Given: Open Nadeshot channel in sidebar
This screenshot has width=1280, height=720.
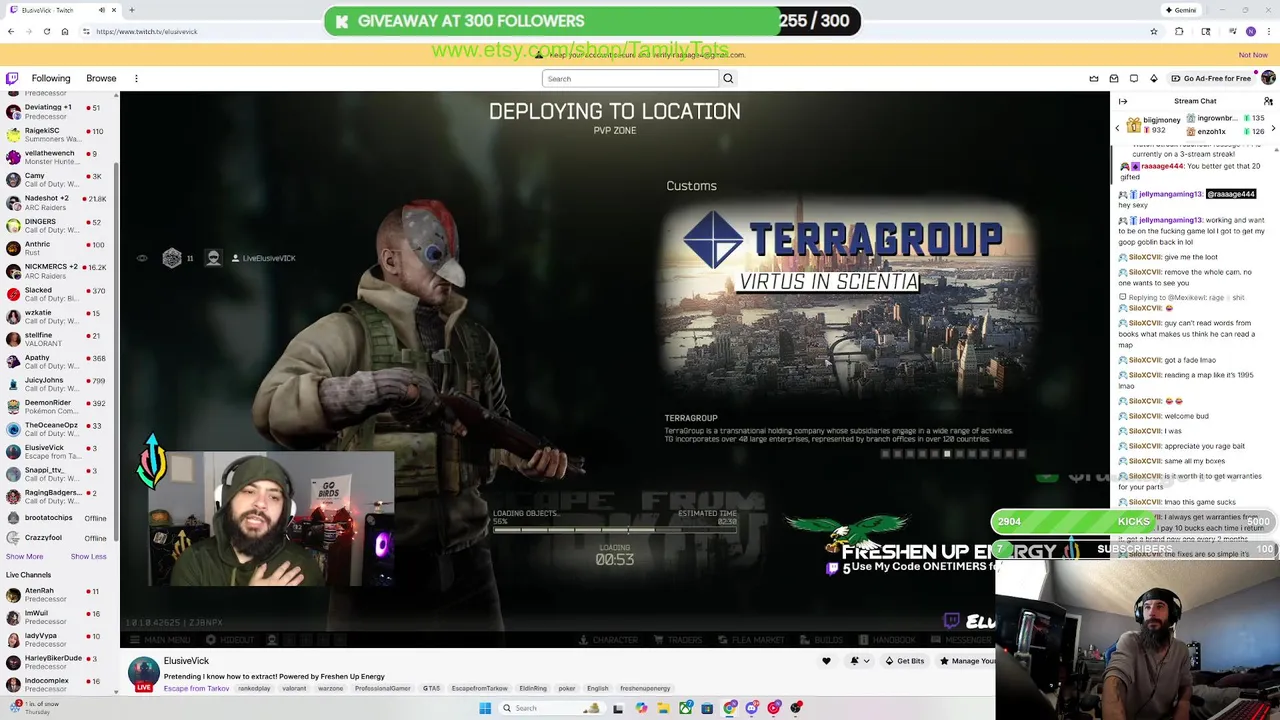Looking at the screenshot, I should 58,202.
